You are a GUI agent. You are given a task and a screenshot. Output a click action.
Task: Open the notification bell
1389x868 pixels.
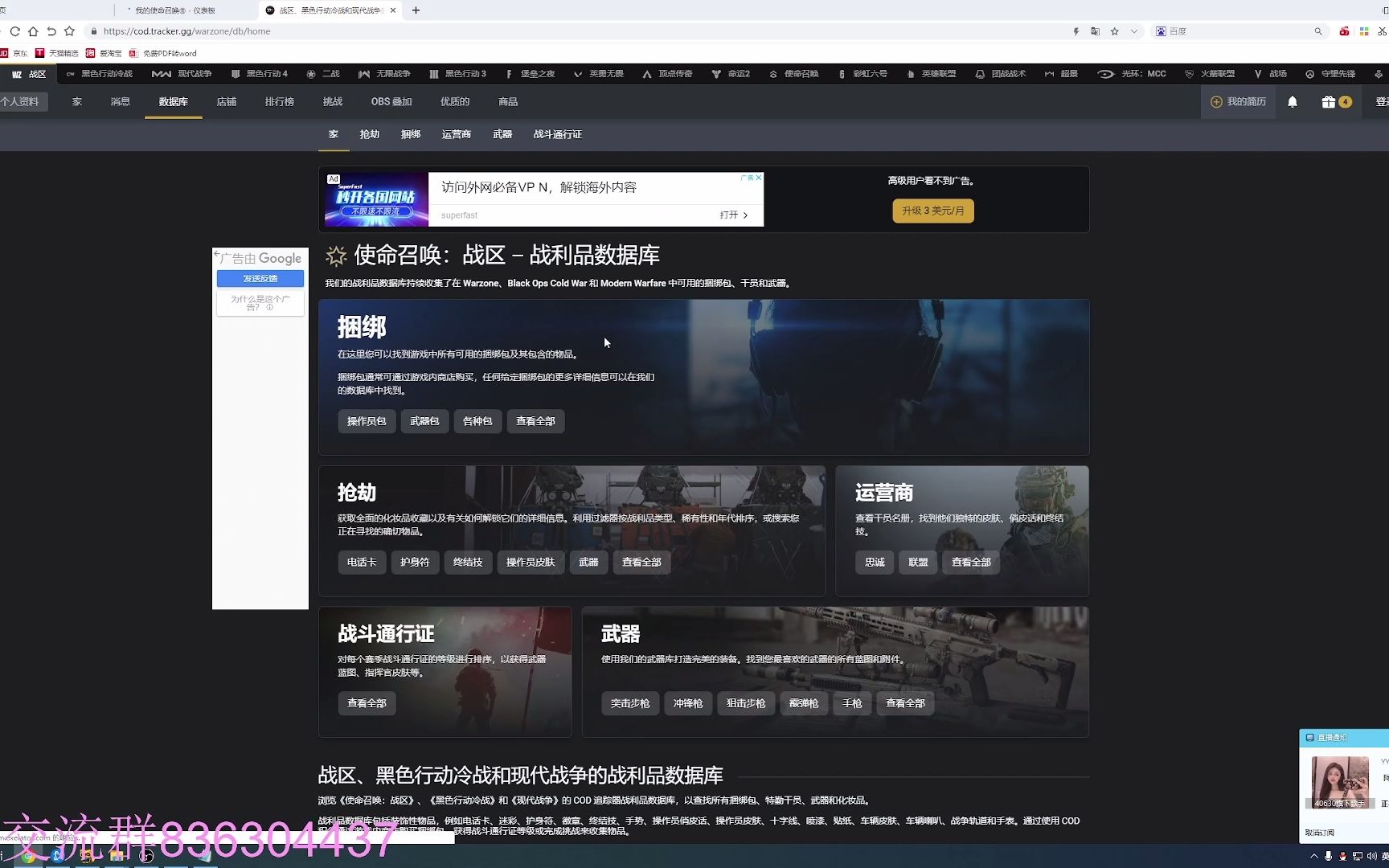(1293, 102)
